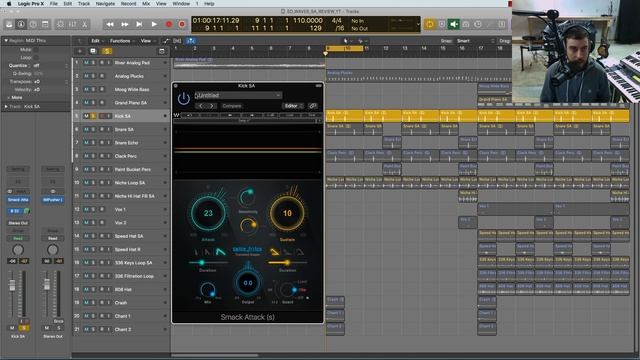The height and width of the screenshot is (360, 640).
Task: Open the File menu
Action: (53, 4)
